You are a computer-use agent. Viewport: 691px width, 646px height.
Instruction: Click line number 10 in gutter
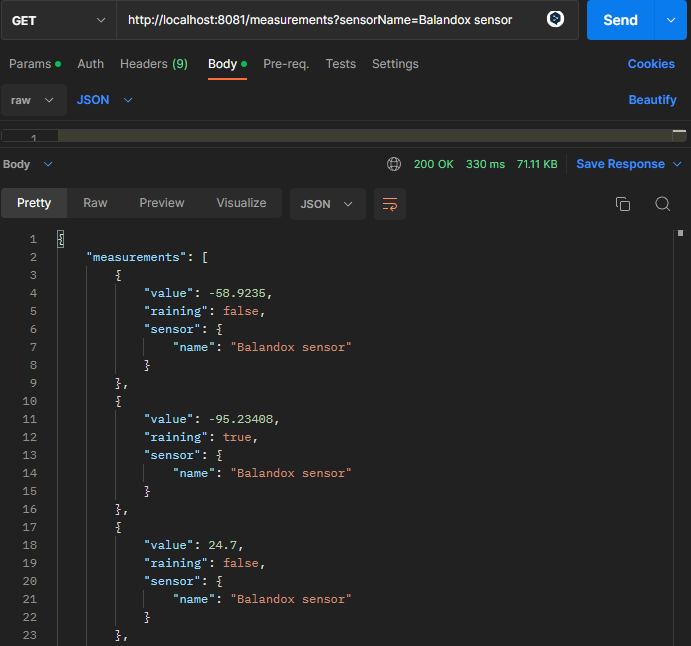[30, 401]
